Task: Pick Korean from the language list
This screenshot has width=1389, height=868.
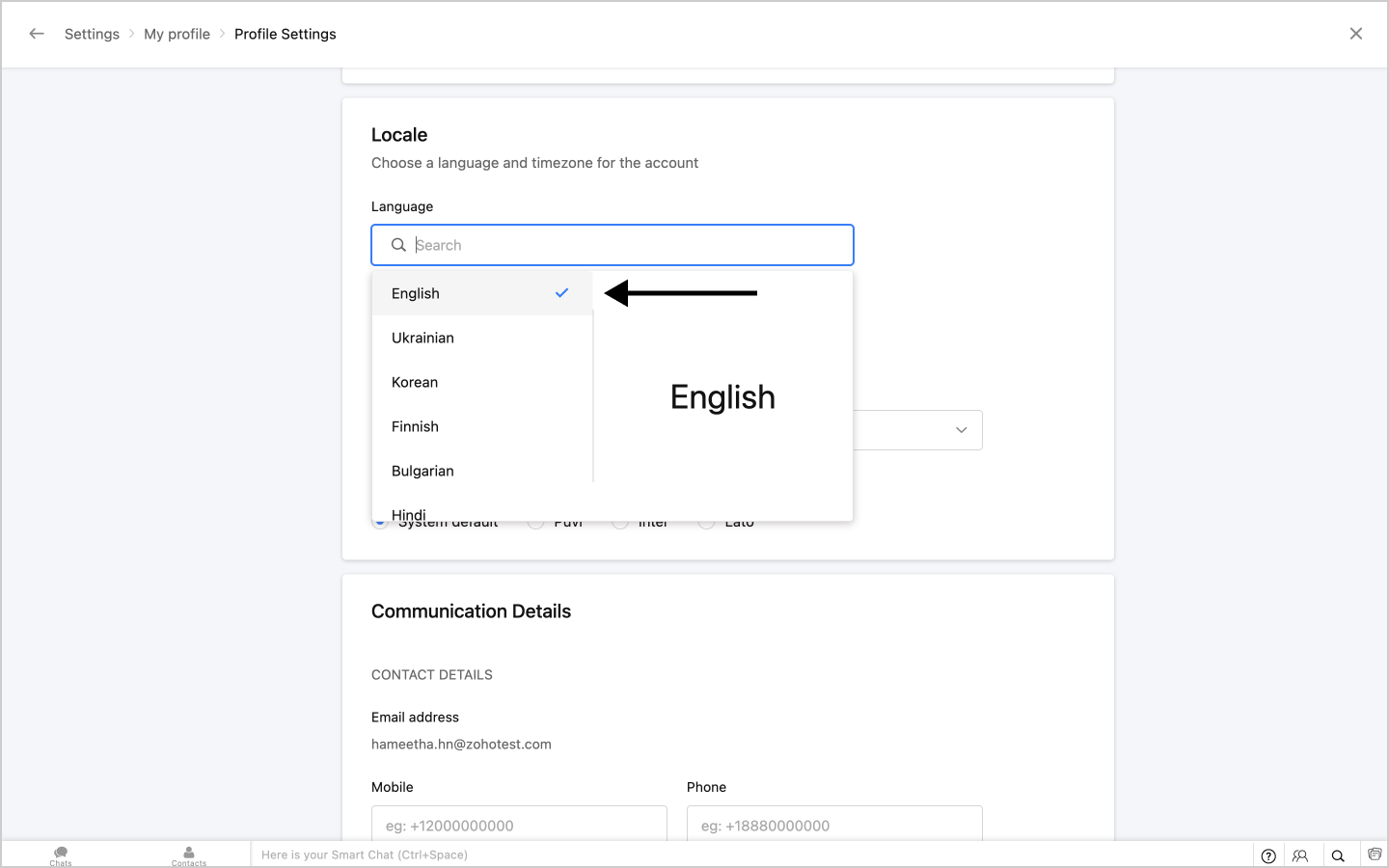Action: point(415,382)
